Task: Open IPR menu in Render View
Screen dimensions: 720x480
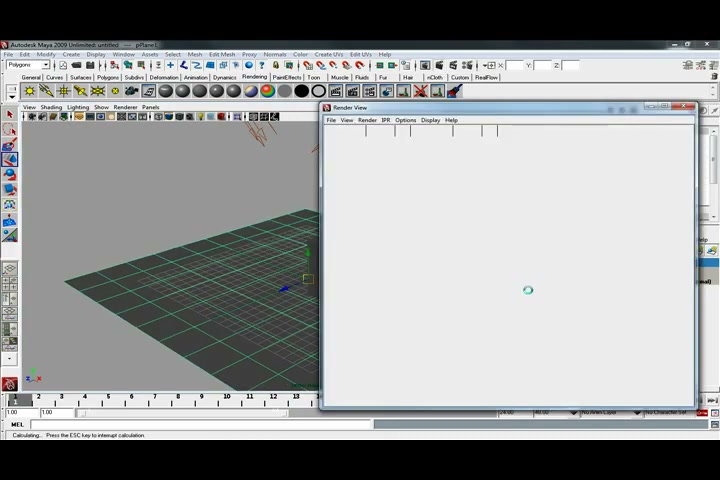Action: (x=386, y=120)
